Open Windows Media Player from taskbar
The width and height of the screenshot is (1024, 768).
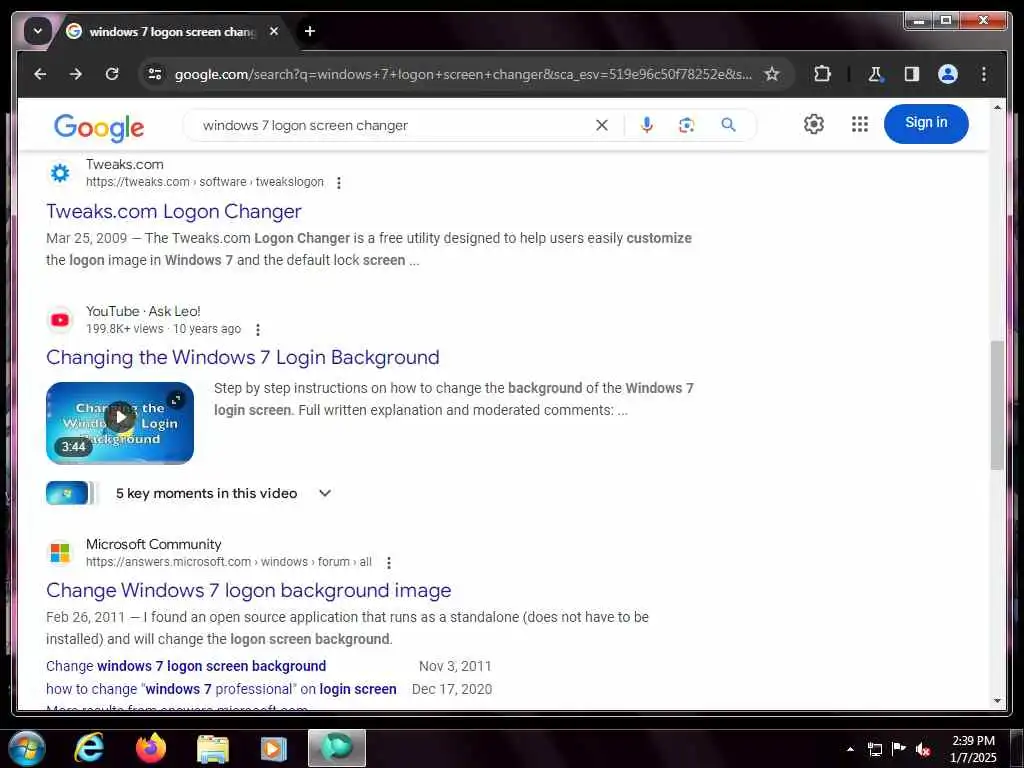pos(274,748)
